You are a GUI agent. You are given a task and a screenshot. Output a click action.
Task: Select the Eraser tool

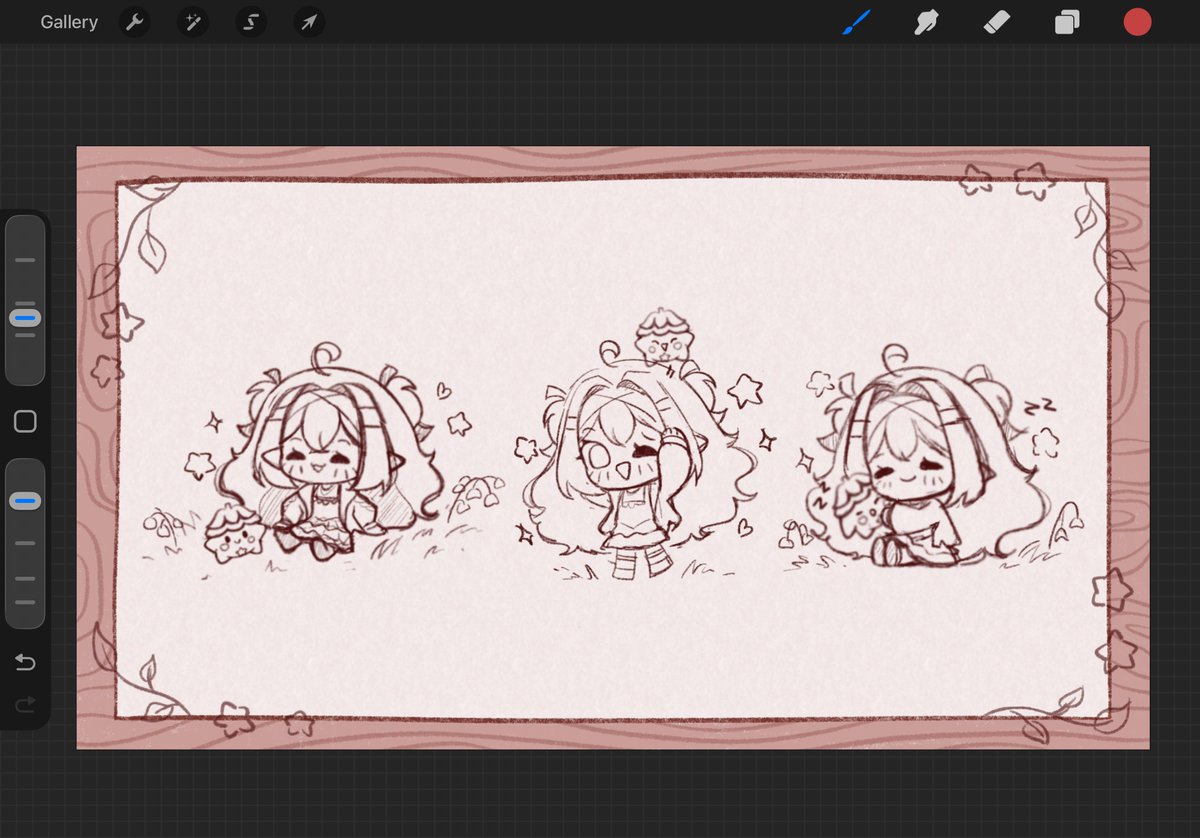(997, 22)
